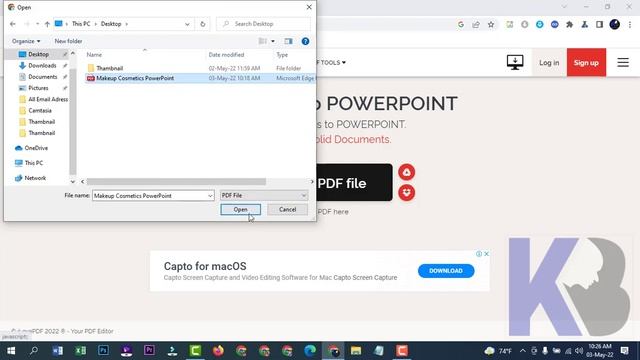
Task: Expand the address bar path dropdown
Action: pos(187,24)
